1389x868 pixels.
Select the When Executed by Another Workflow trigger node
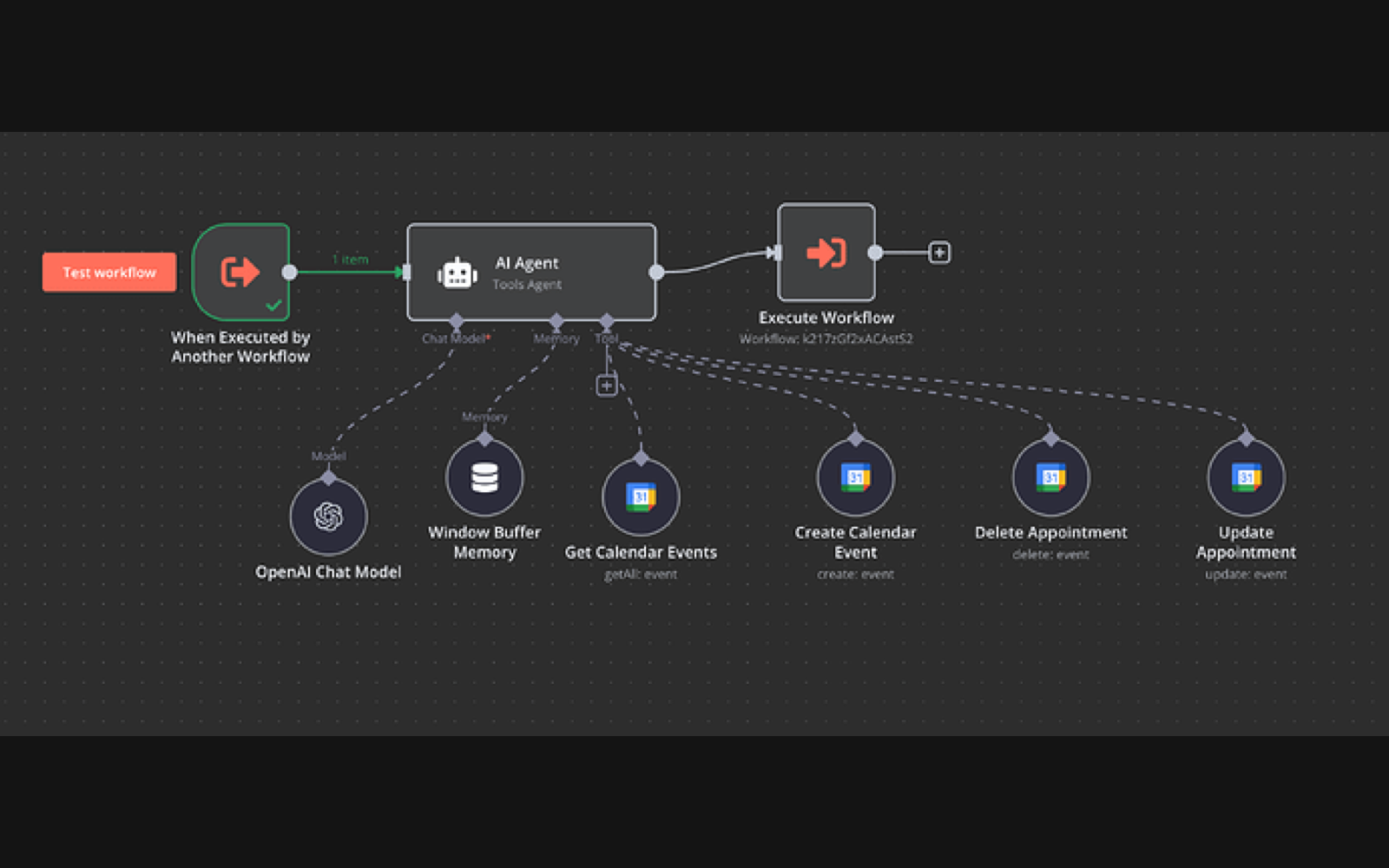(x=240, y=272)
